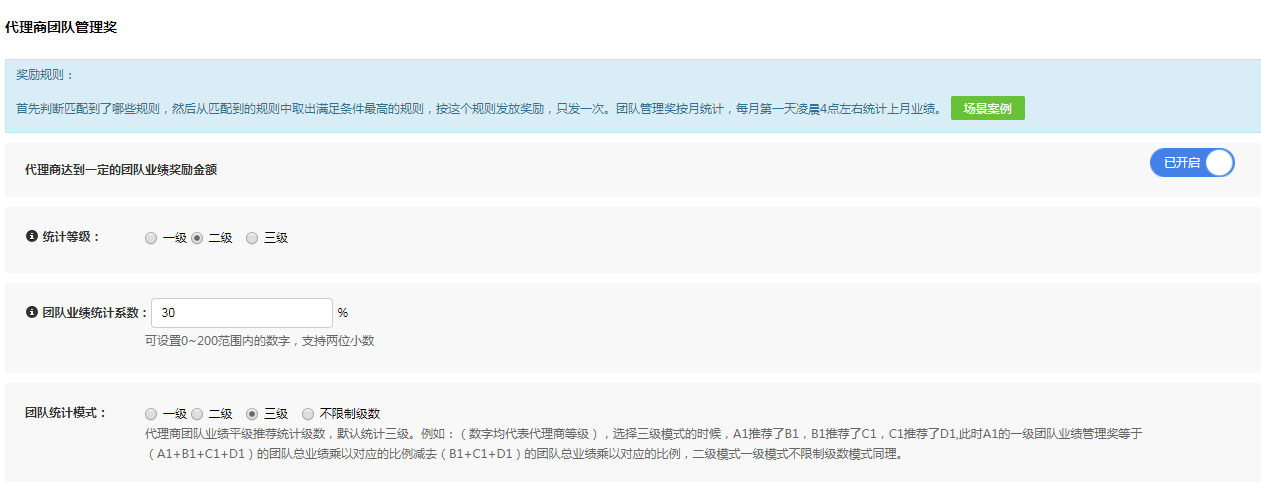Click the 奖励规则 label in the blue box
The width and height of the screenshot is (1261, 482).
coord(45,75)
